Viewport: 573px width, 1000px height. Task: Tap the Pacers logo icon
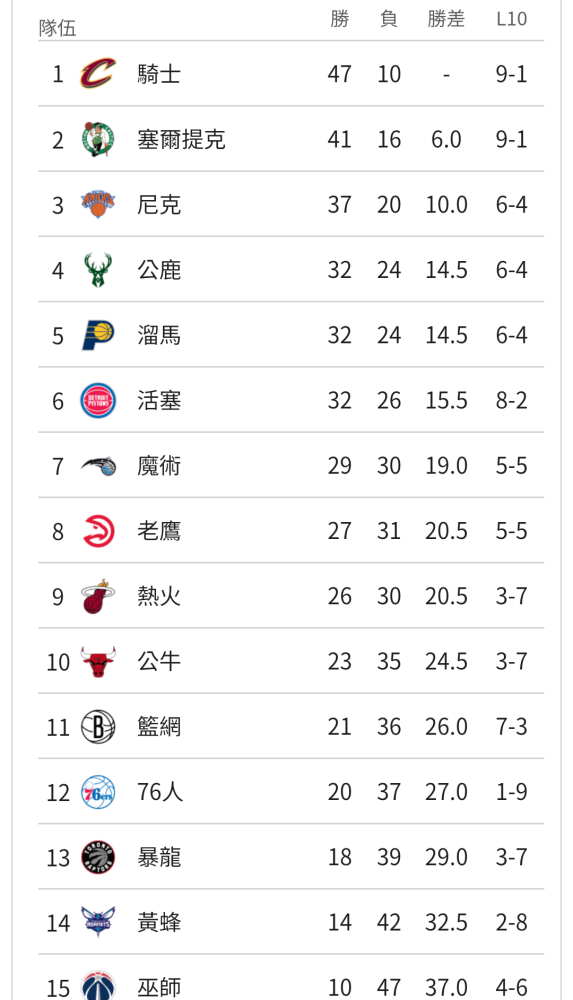pos(98,335)
